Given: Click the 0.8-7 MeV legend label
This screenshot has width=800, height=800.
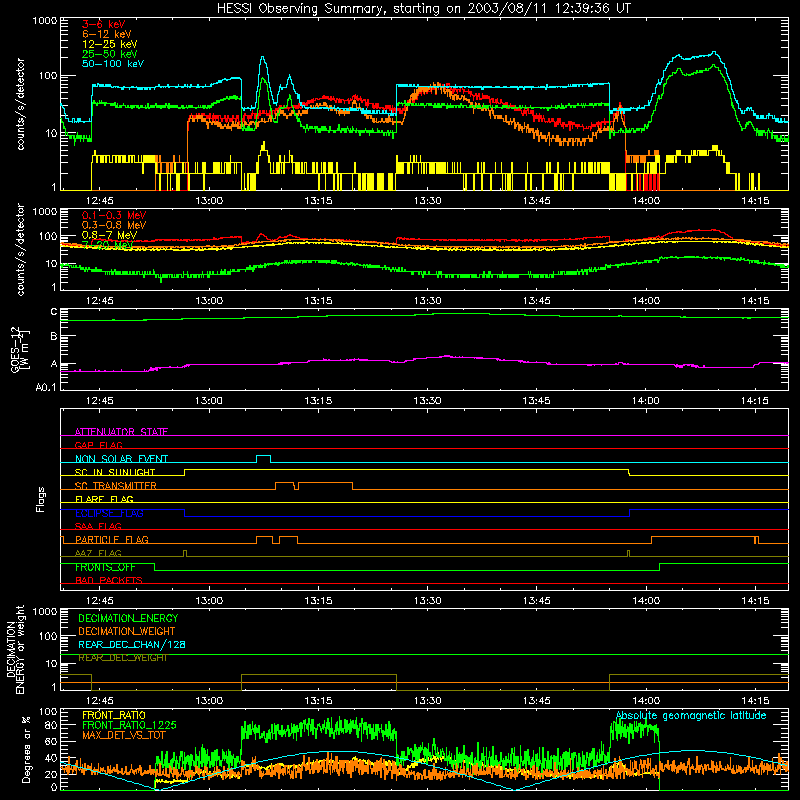Looking at the screenshot, I should 109,235.
